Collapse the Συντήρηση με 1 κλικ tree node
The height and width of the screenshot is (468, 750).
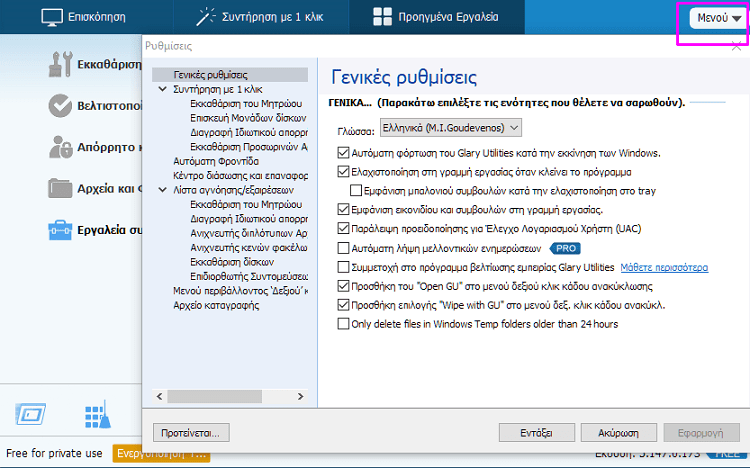pyautogui.click(x=163, y=89)
